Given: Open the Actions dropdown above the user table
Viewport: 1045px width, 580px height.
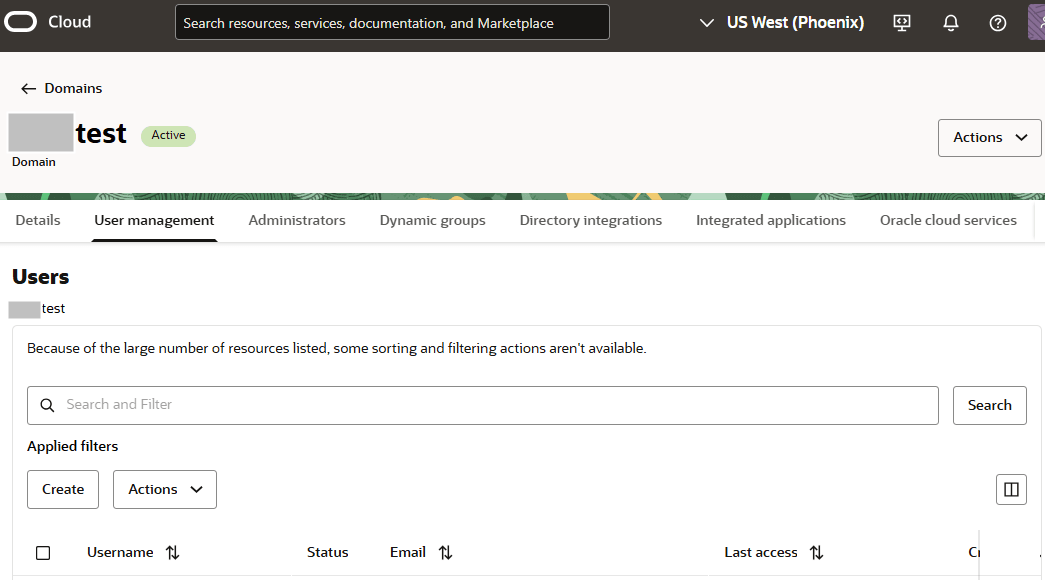Looking at the screenshot, I should [x=164, y=489].
